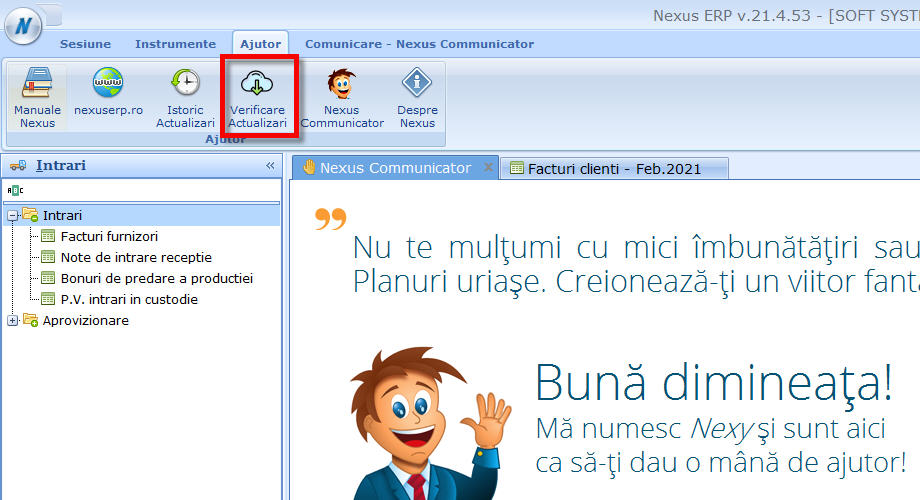This screenshot has height=500, width=920.
Task: Open the Nexus application orb menu
Action: tap(23, 26)
